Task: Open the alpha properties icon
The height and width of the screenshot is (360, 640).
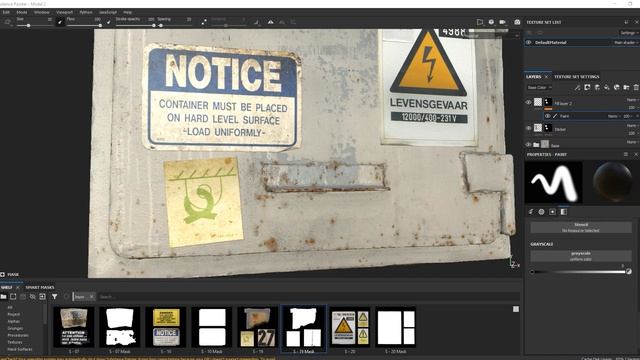Action: (x=541, y=211)
